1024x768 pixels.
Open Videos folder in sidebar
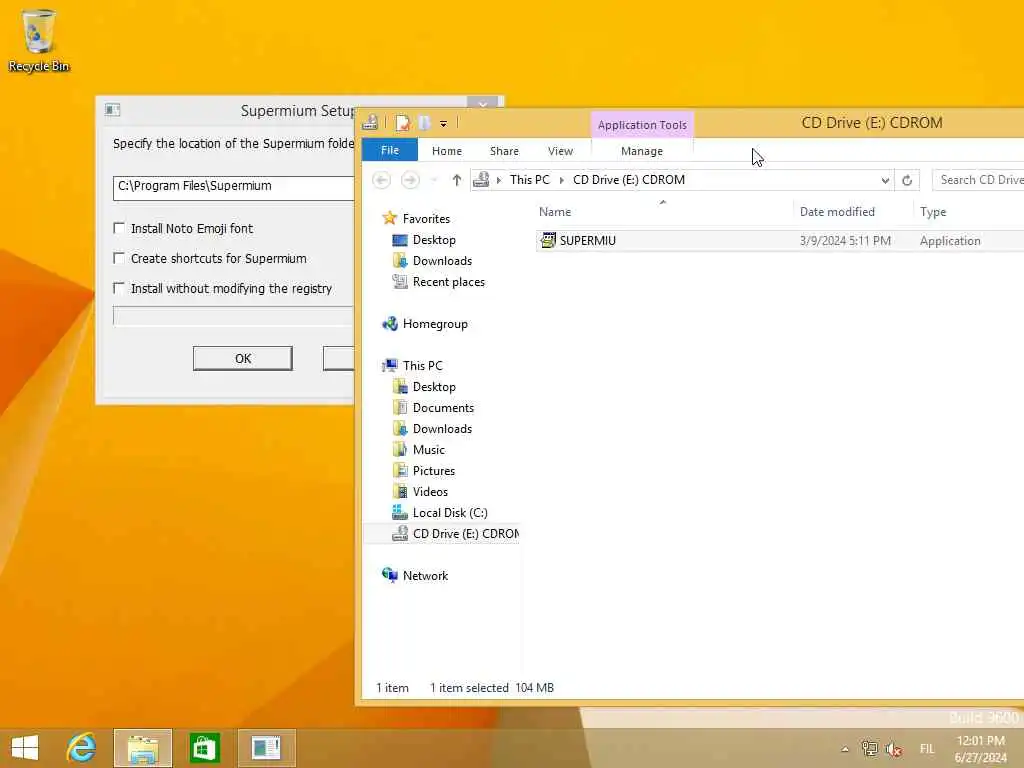pyautogui.click(x=430, y=491)
